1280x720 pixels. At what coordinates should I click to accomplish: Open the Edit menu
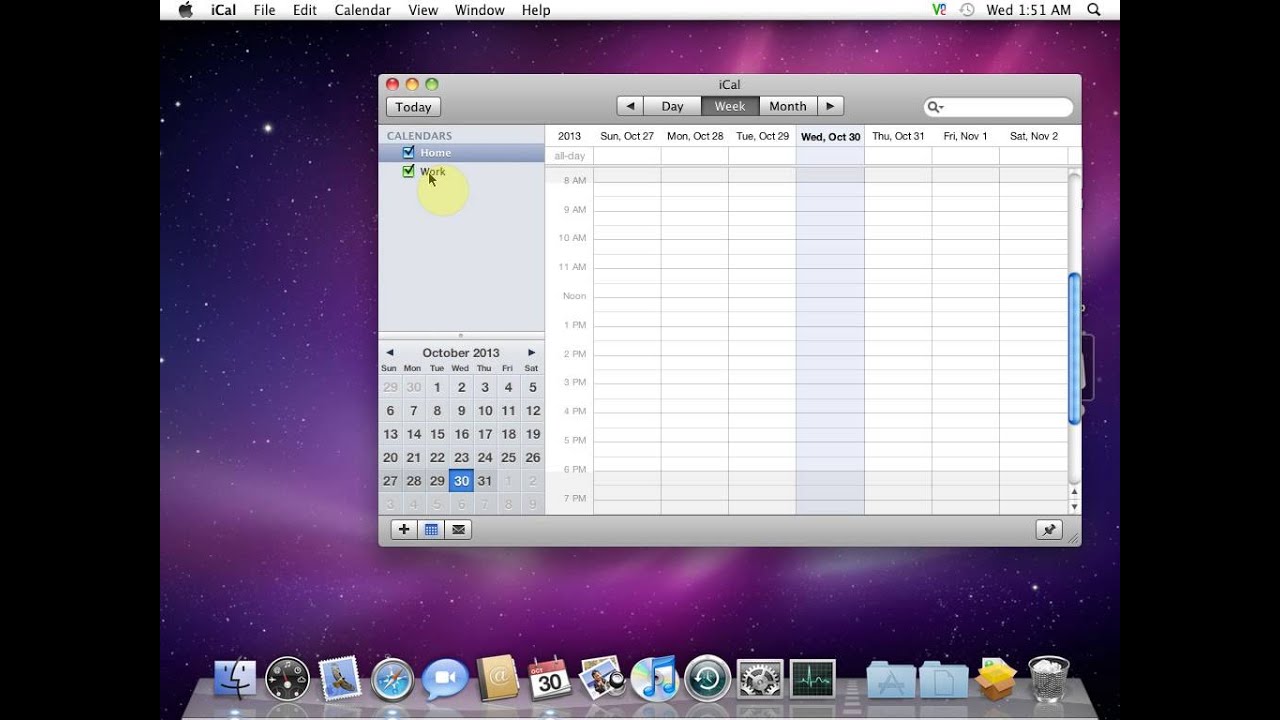(x=305, y=10)
